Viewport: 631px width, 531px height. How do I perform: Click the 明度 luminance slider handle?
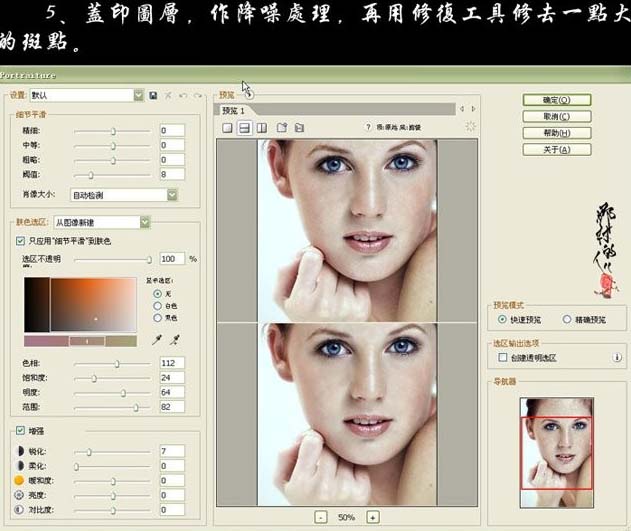click(123, 393)
